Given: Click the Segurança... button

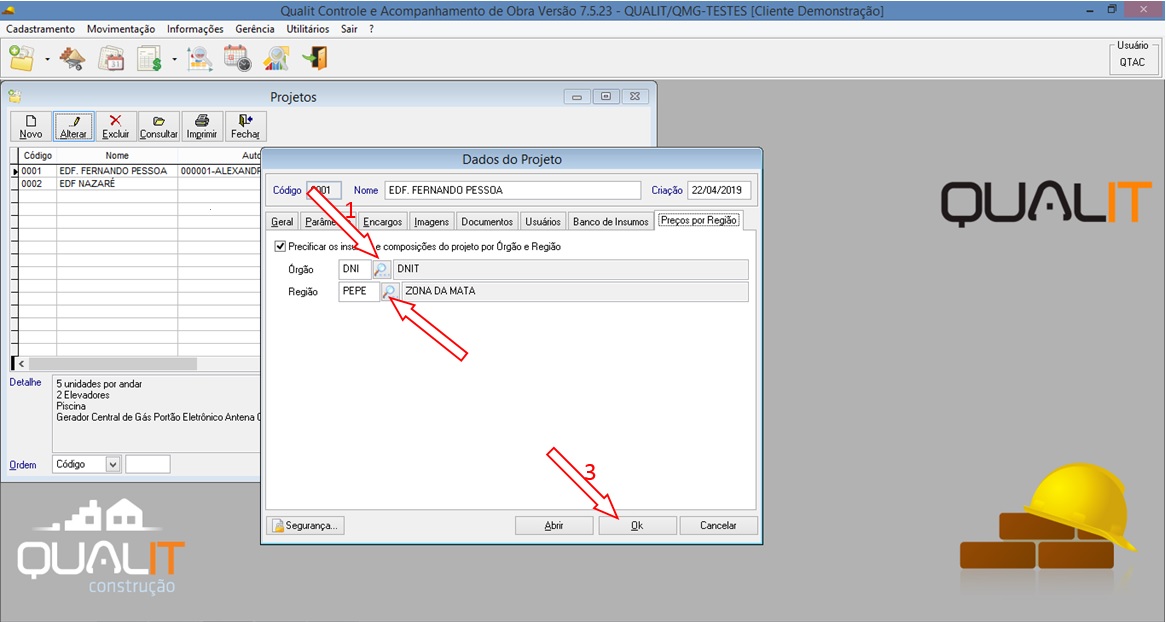Looking at the screenshot, I should pyautogui.click(x=305, y=525).
